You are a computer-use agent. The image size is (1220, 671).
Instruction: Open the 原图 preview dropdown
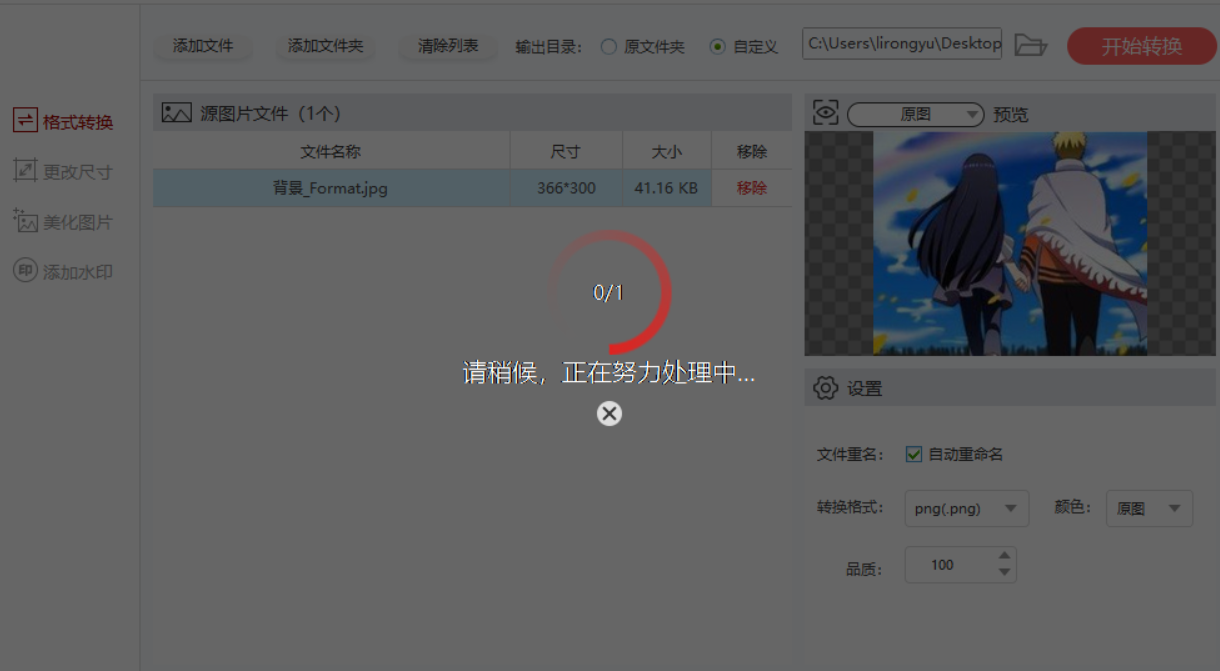[913, 114]
